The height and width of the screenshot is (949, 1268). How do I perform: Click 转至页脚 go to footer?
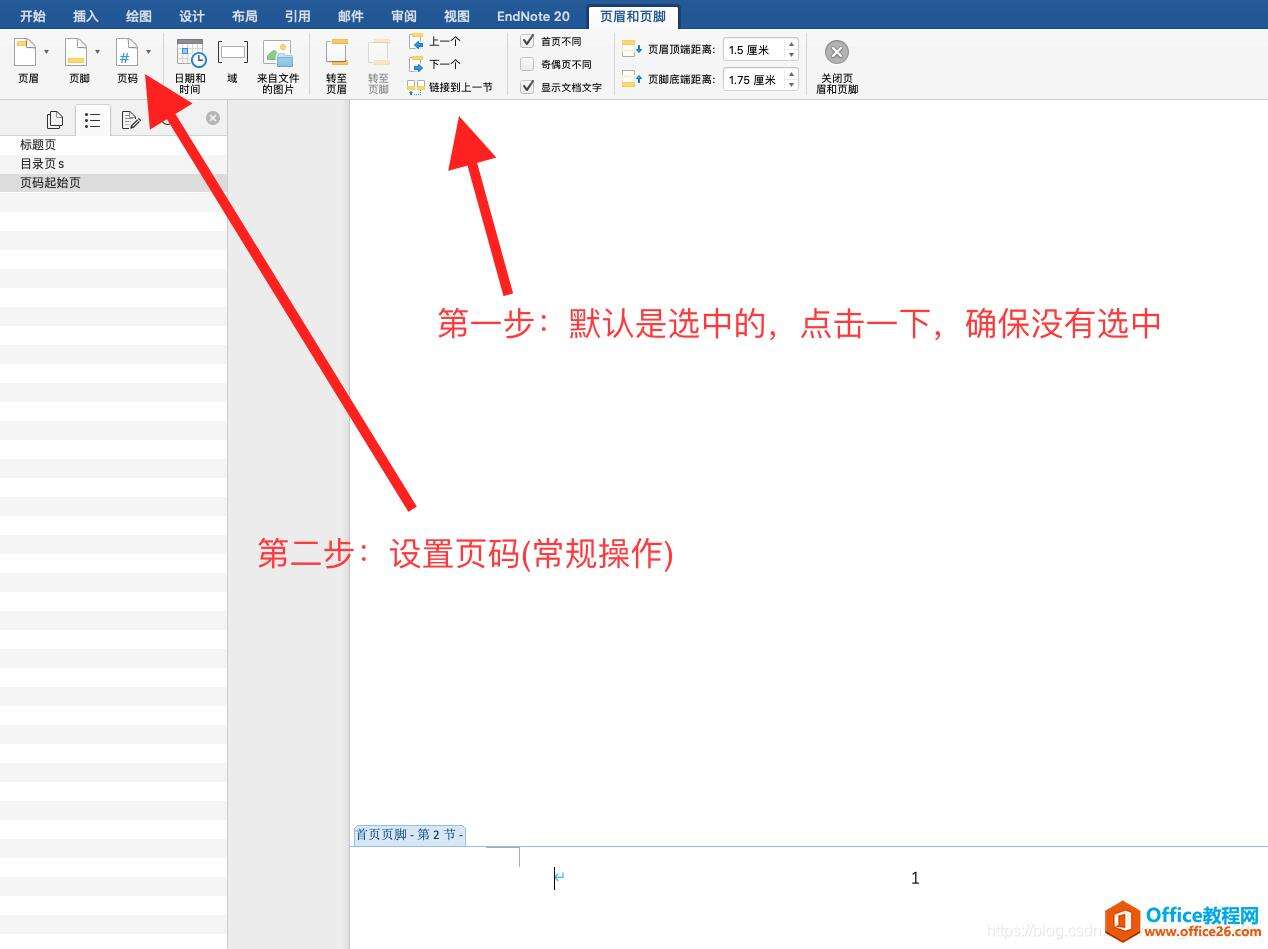point(378,67)
